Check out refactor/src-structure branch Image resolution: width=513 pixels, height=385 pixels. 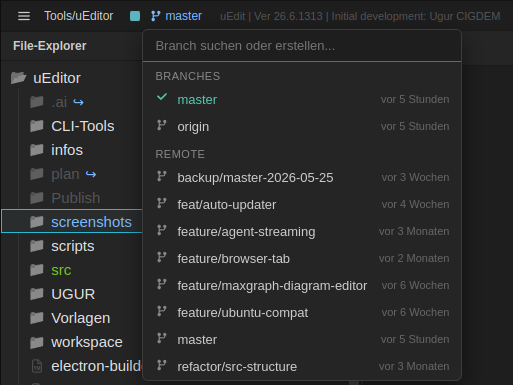[302, 367]
